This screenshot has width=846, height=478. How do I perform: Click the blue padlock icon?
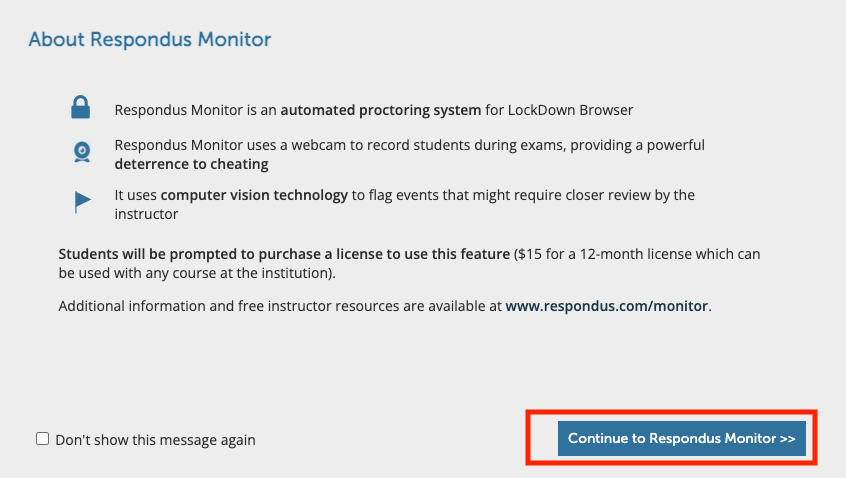tap(80, 107)
